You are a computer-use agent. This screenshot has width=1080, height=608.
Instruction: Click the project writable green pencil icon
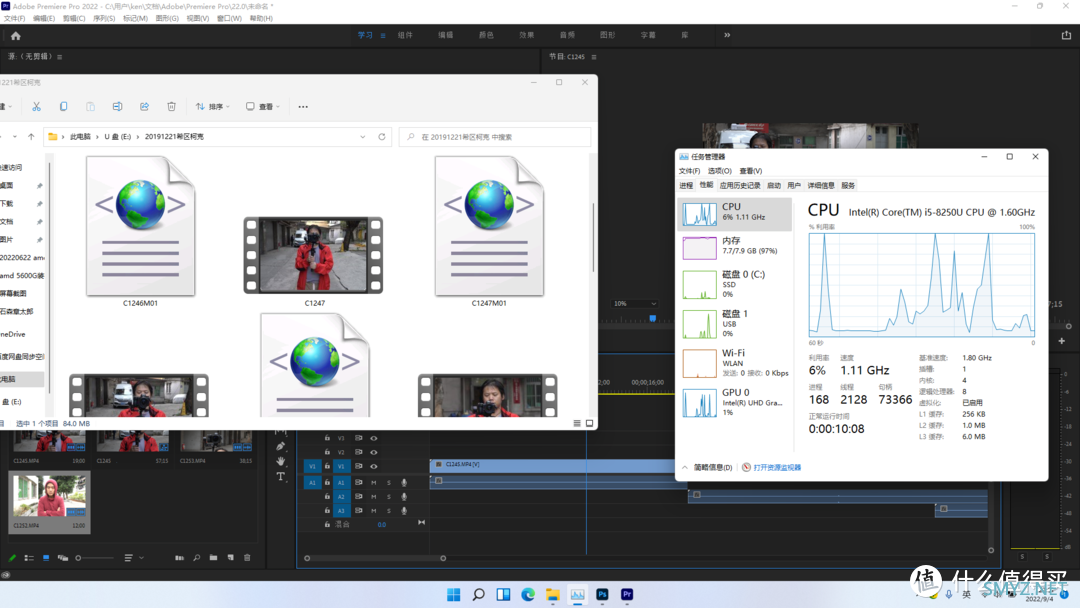click(12, 558)
